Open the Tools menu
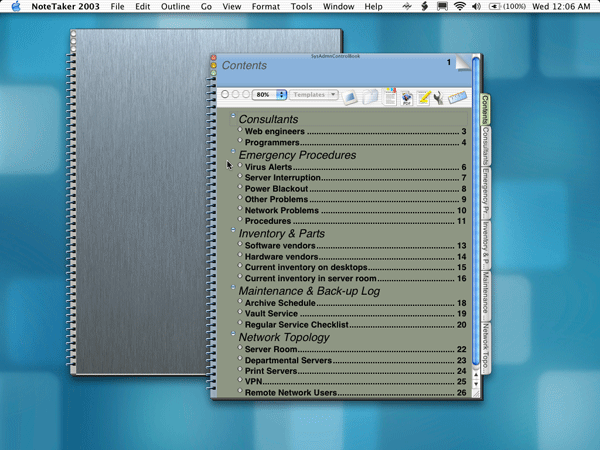This screenshot has height=450, width=600. pos(301,7)
